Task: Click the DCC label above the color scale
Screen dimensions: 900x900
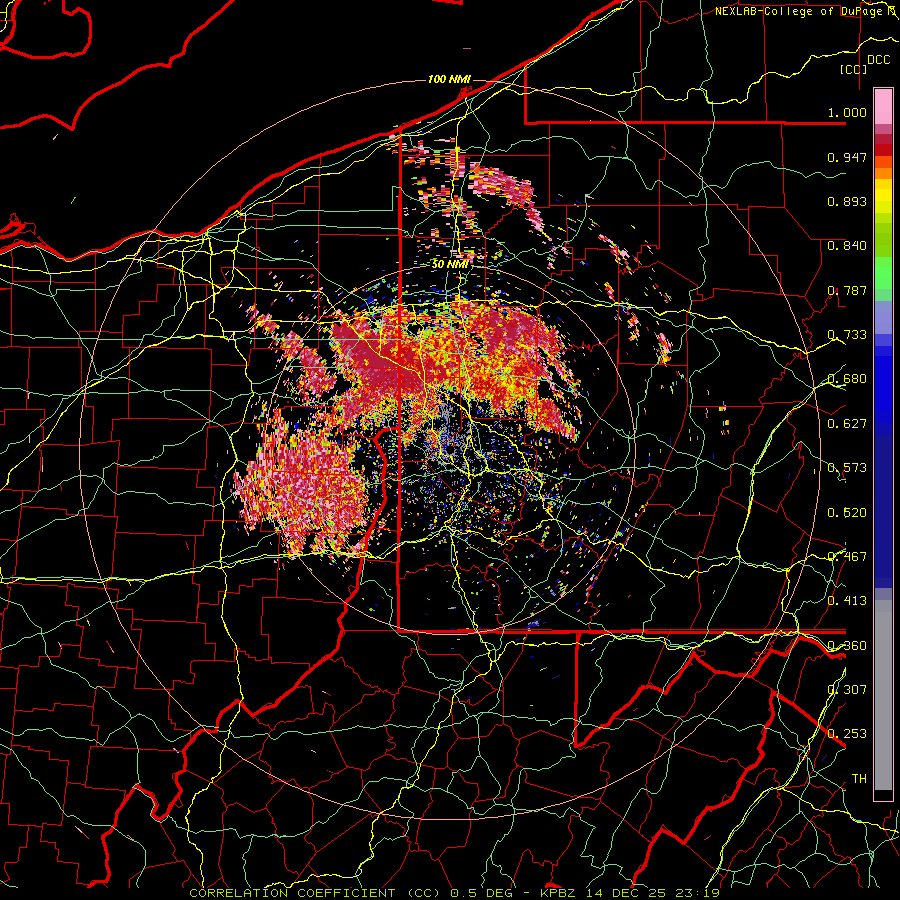Action: [x=878, y=60]
